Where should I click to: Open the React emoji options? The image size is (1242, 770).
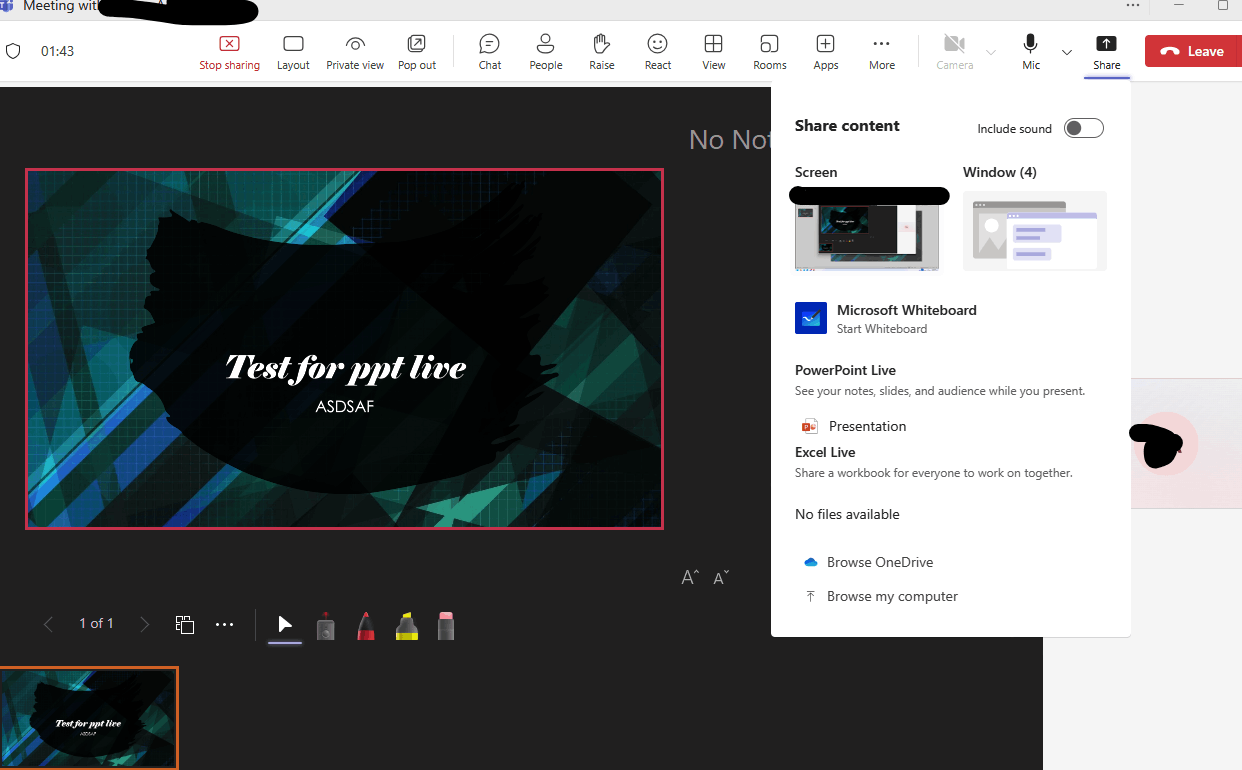tap(657, 51)
